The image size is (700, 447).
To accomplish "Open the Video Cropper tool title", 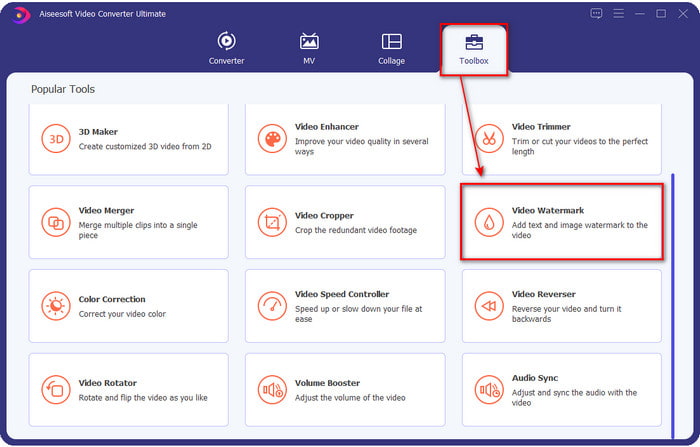I will tap(324, 216).
